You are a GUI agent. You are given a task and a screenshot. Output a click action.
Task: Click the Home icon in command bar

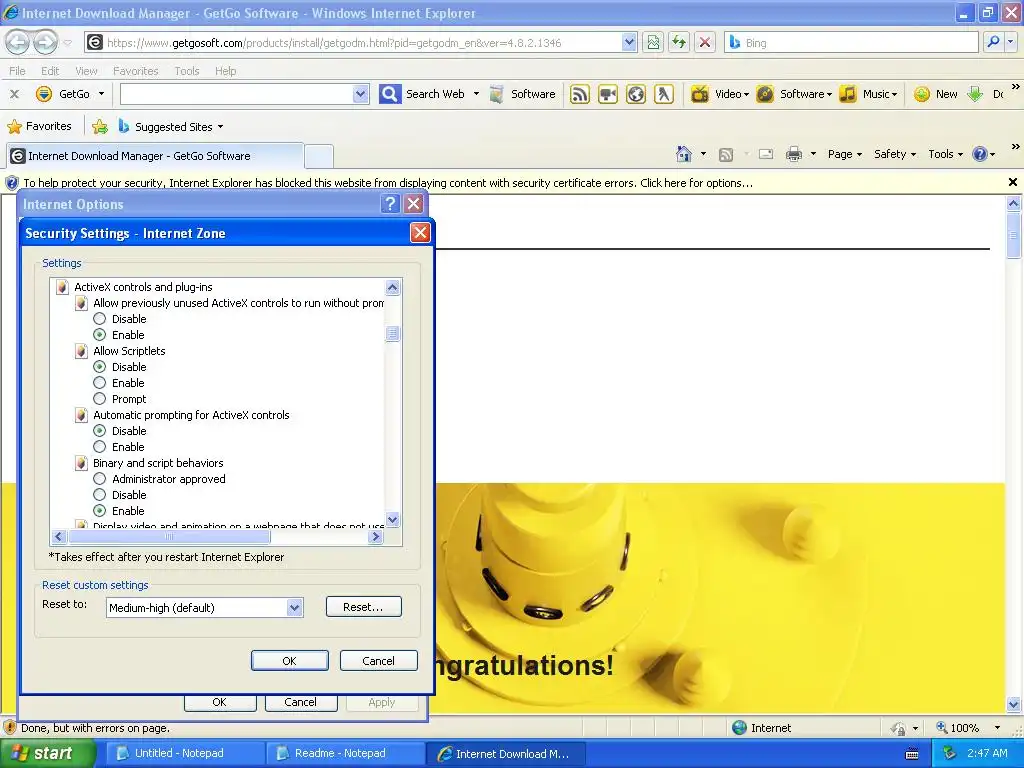684,154
